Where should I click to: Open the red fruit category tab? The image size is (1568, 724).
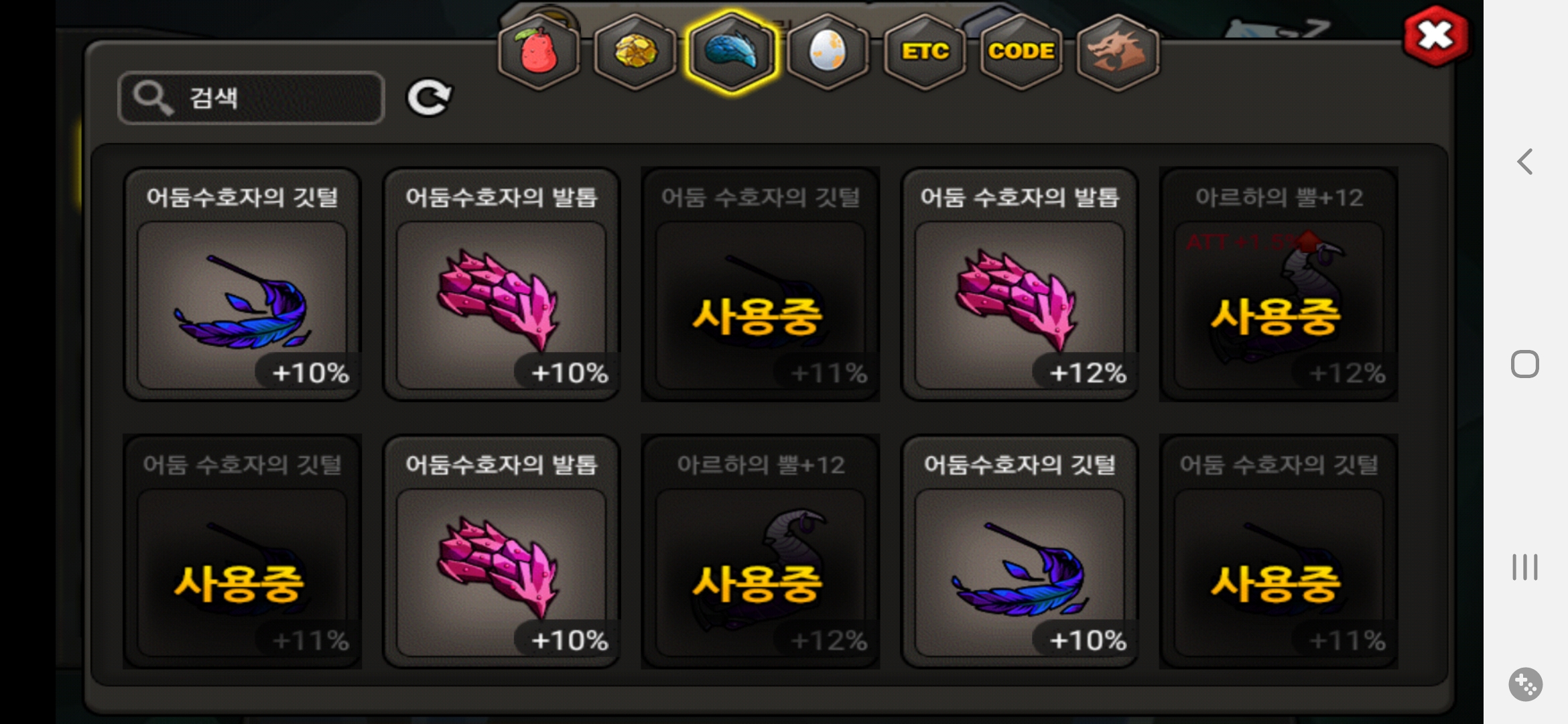click(x=539, y=52)
